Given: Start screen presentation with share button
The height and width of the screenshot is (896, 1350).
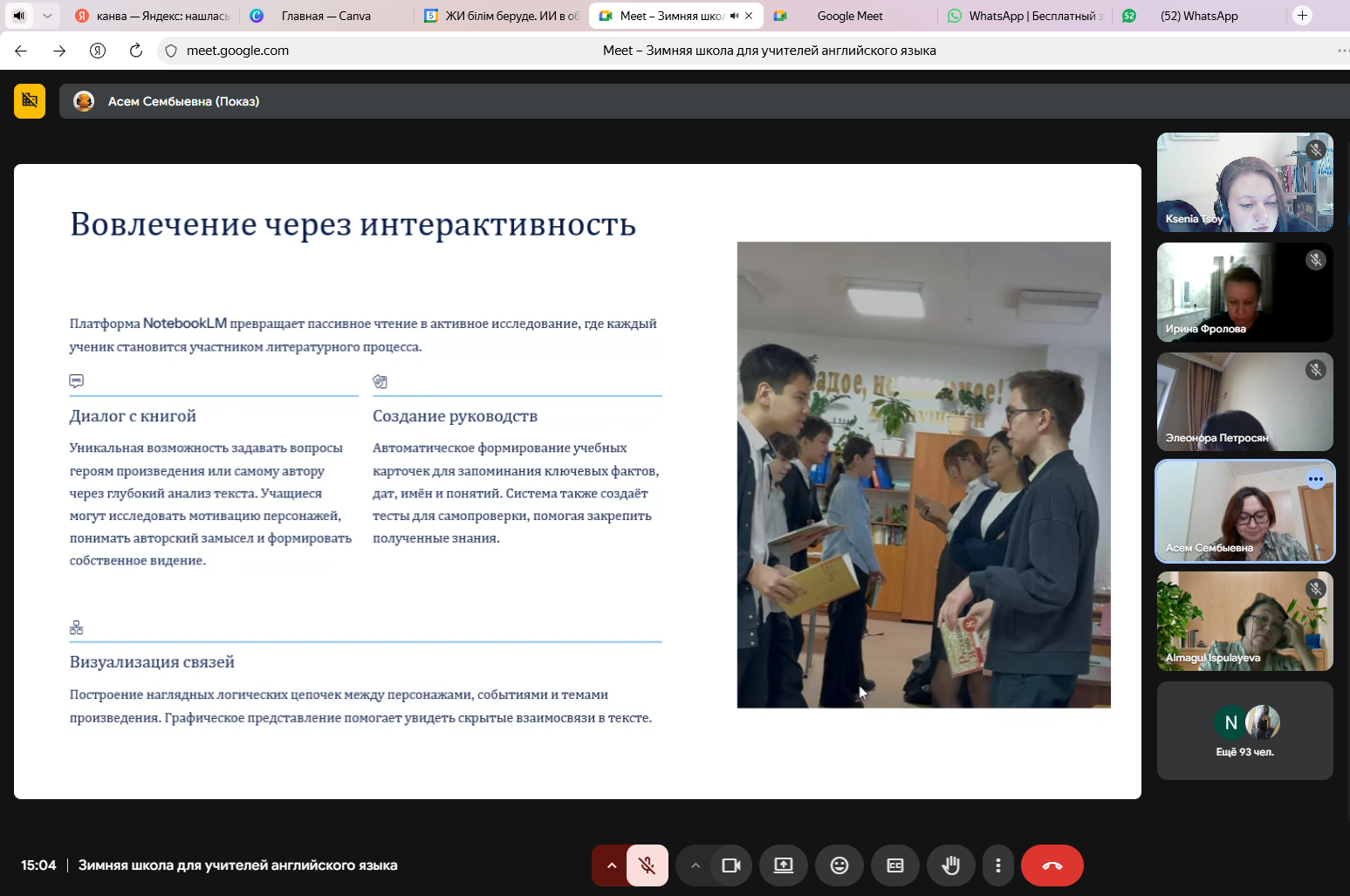Looking at the screenshot, I should (783, 865).
